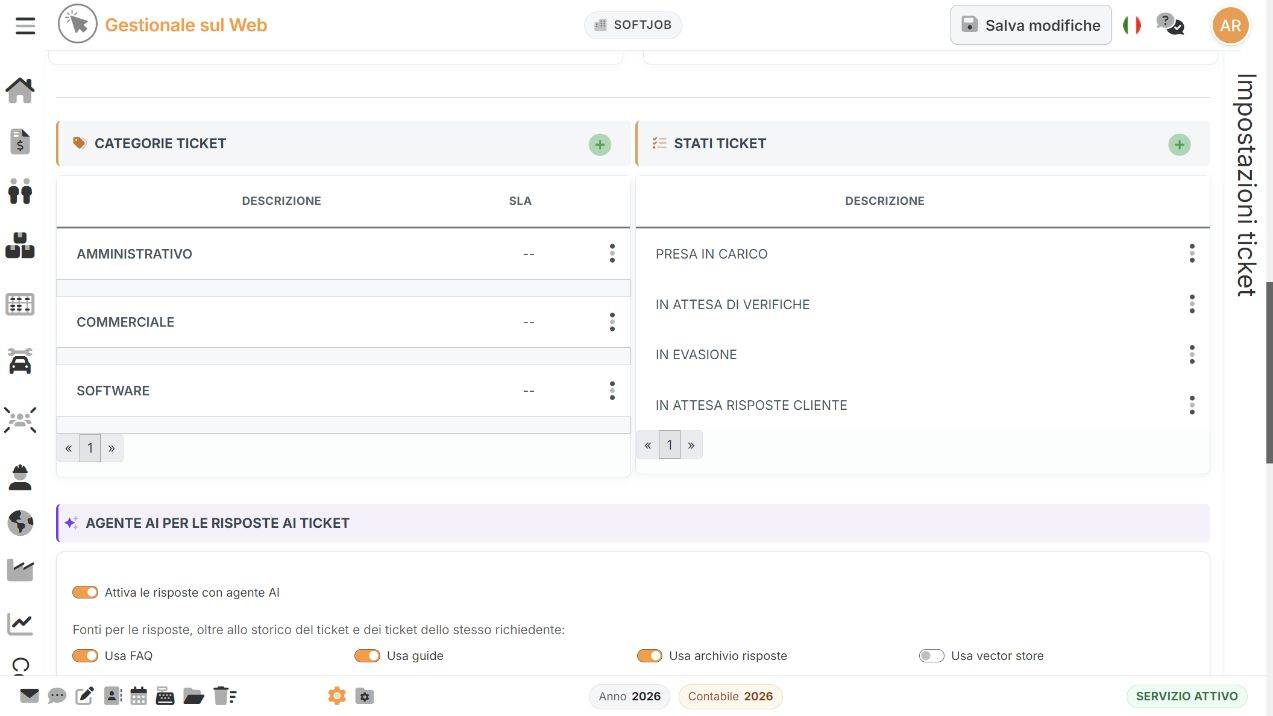Open keyboard icon in bottom toolbar

[x=165, y=697]
